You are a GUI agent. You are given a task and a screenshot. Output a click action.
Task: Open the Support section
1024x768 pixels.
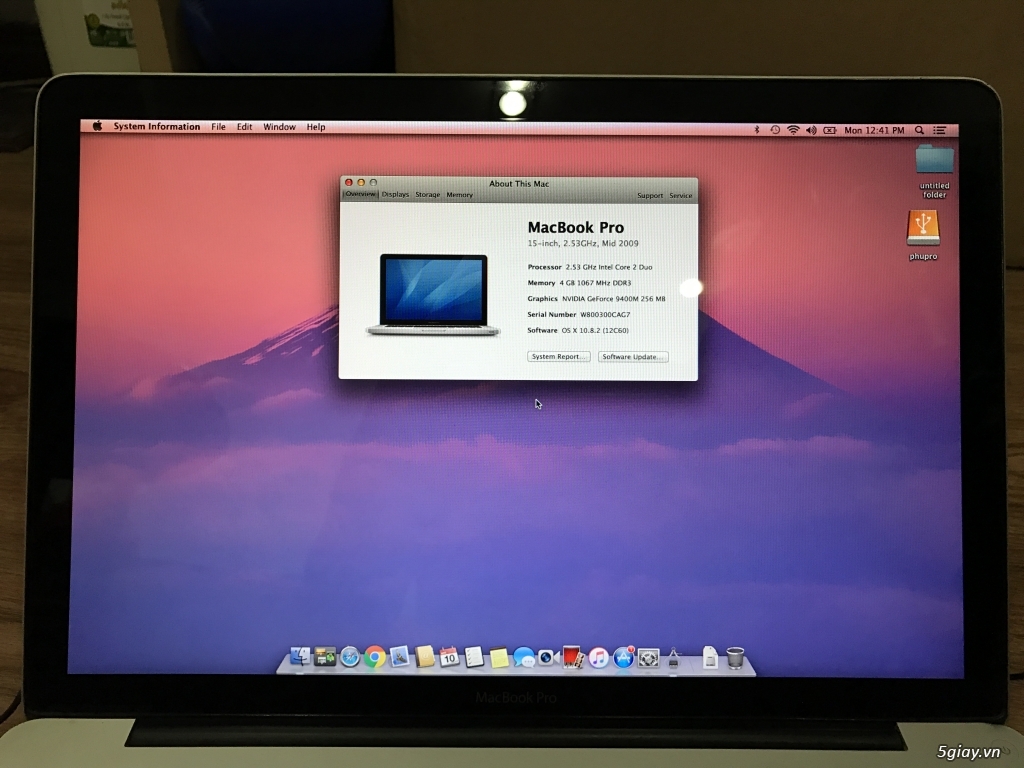pyautogui.click(x=650, y=195)
